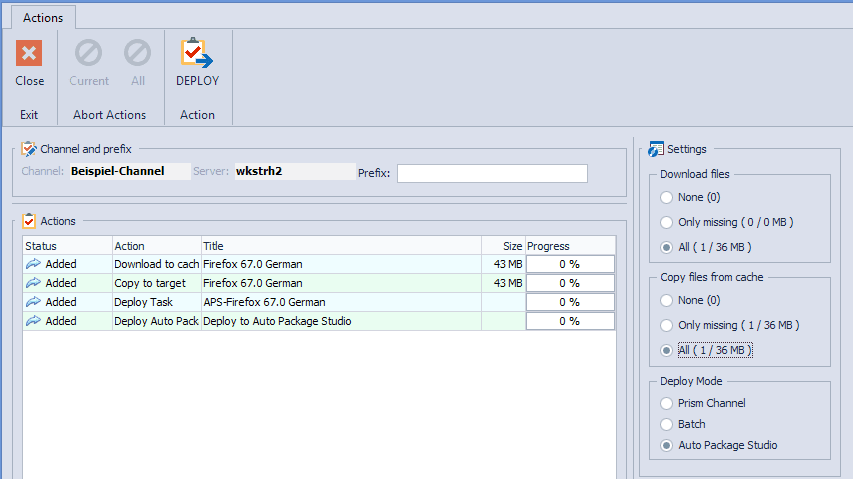This screenshot has height=479, width=853.
Task: Click the Abort All actions icon
Action: coord(137,54)
